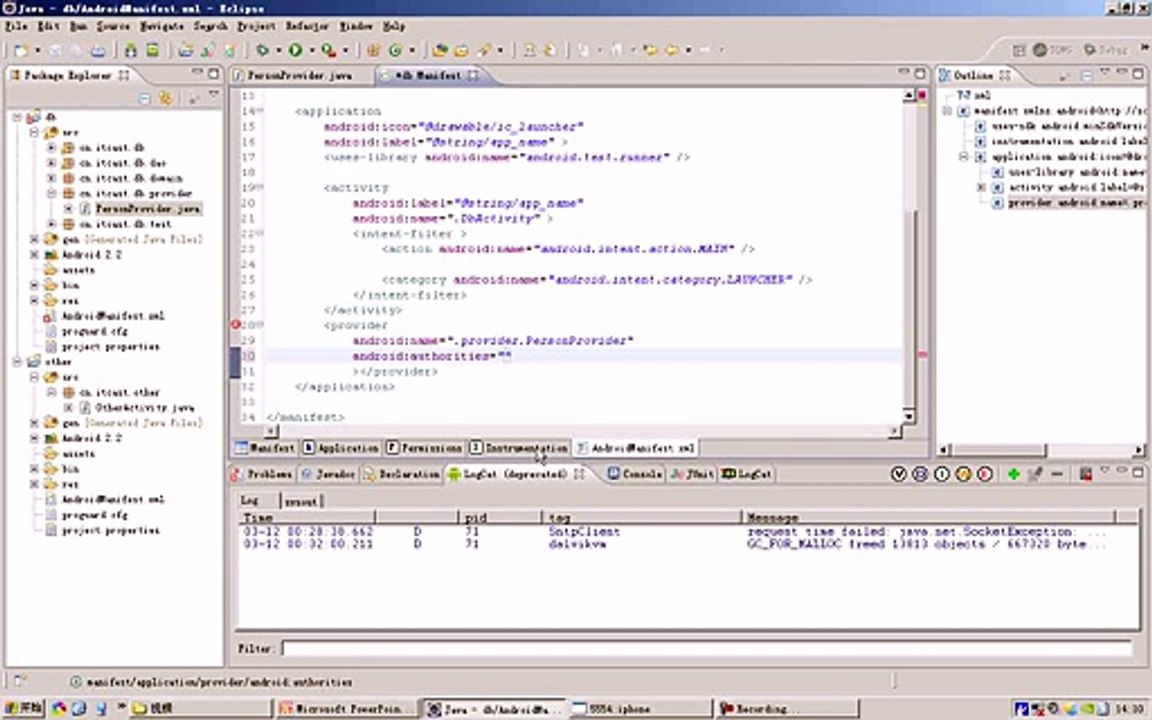Switch to the Application manifest tab
This screenshot has width=1152, height=720.
(341, 447)
